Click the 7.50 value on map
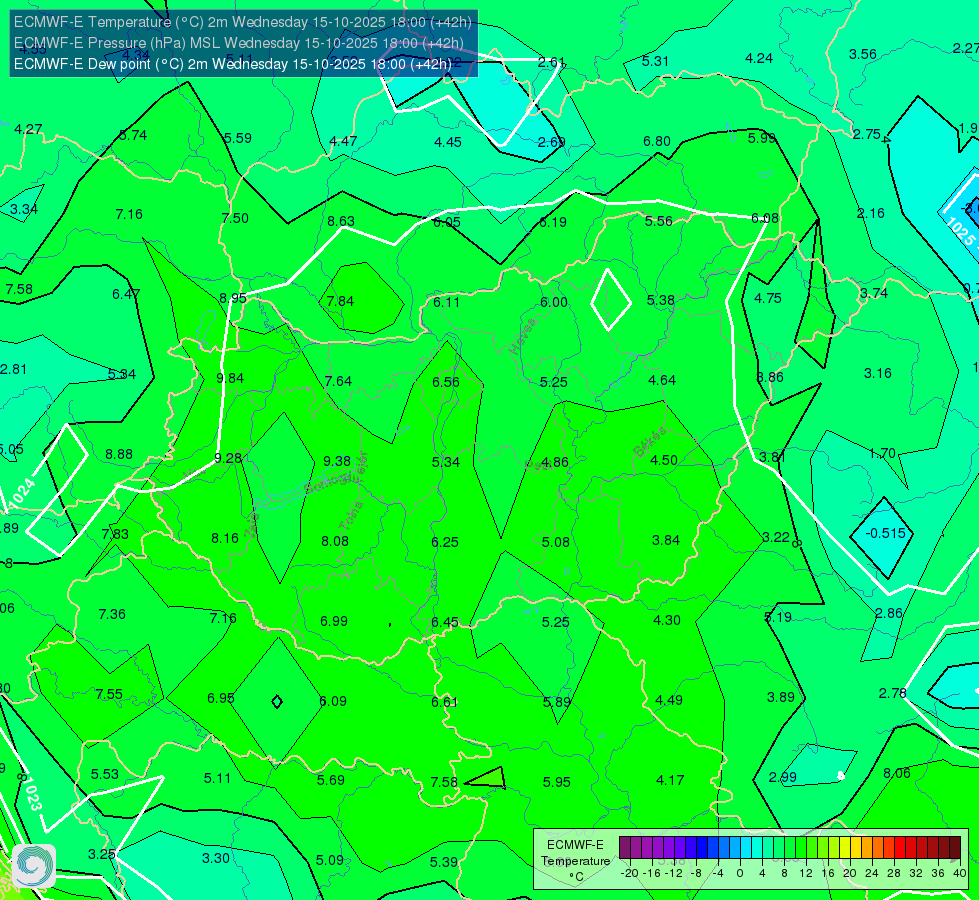The image size is (979, 900). tap(235, 218)
